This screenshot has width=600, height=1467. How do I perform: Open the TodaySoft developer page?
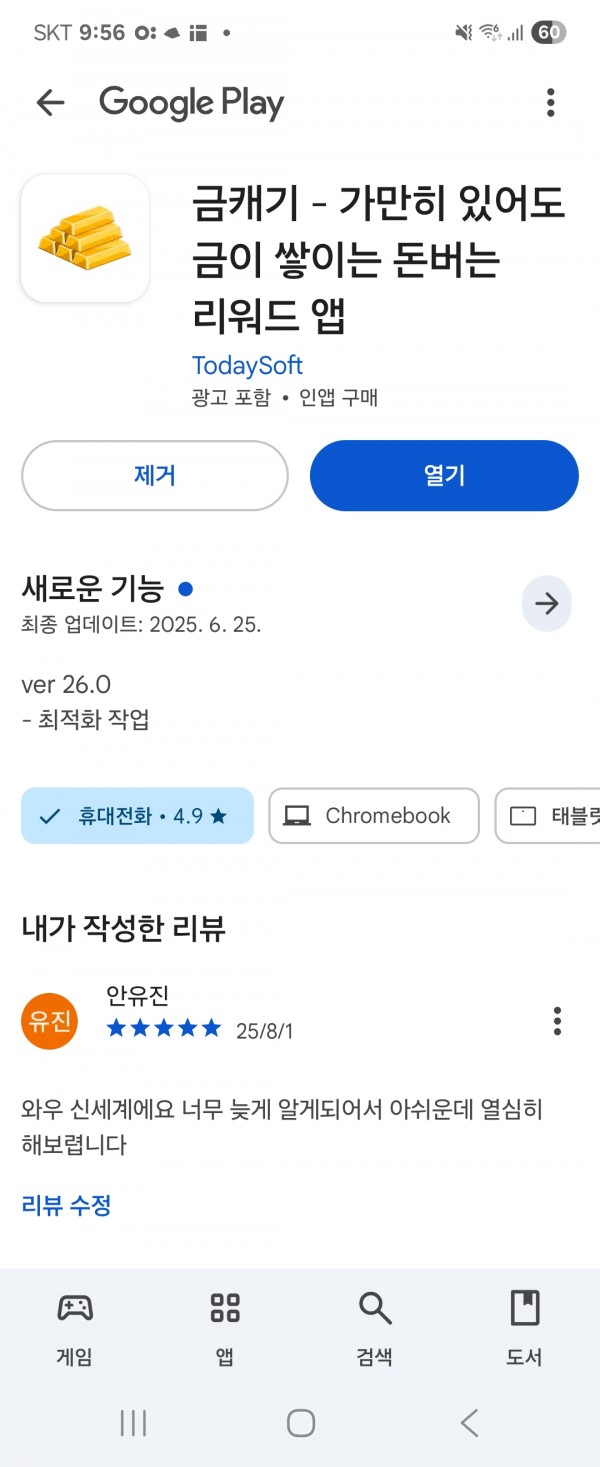247,365
